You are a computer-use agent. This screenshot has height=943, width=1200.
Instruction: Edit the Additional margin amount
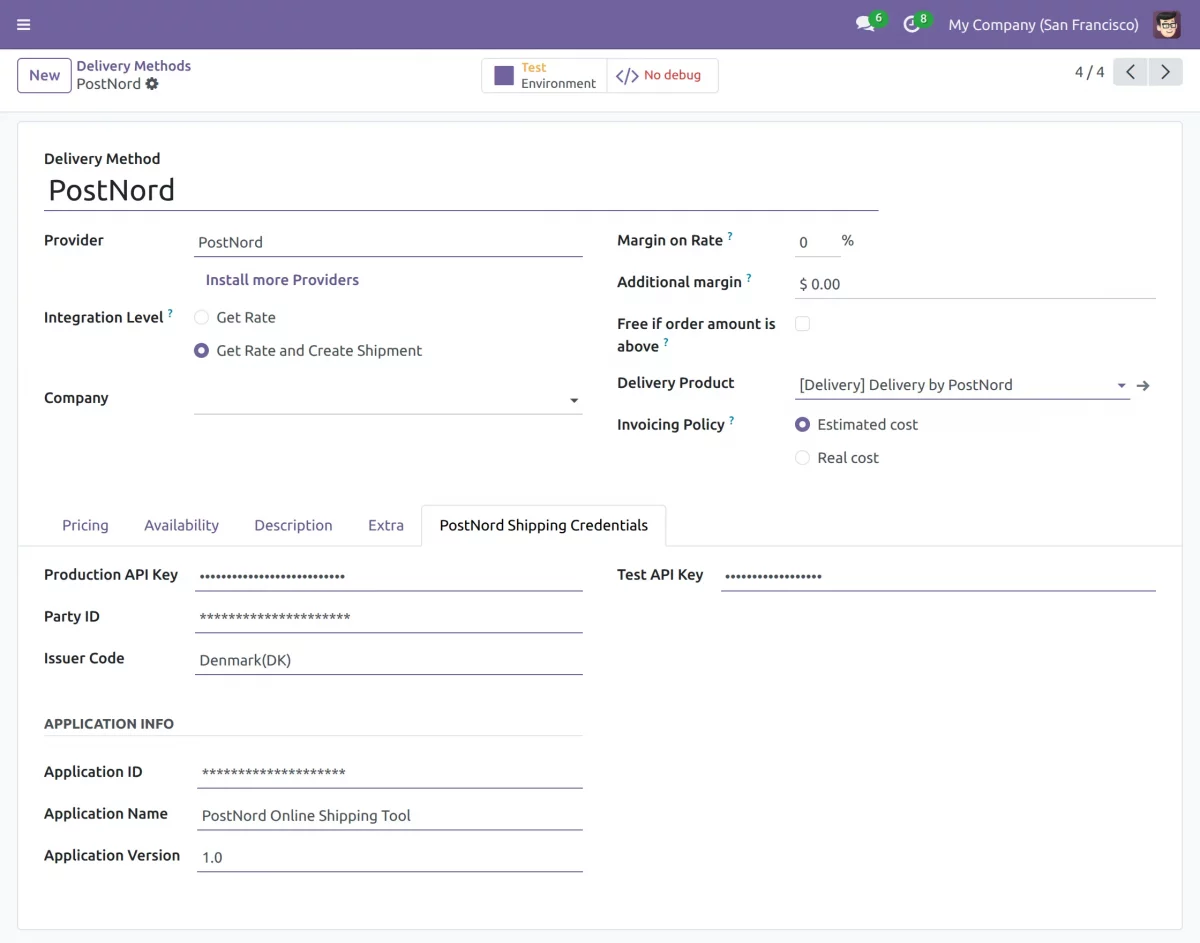975,284
